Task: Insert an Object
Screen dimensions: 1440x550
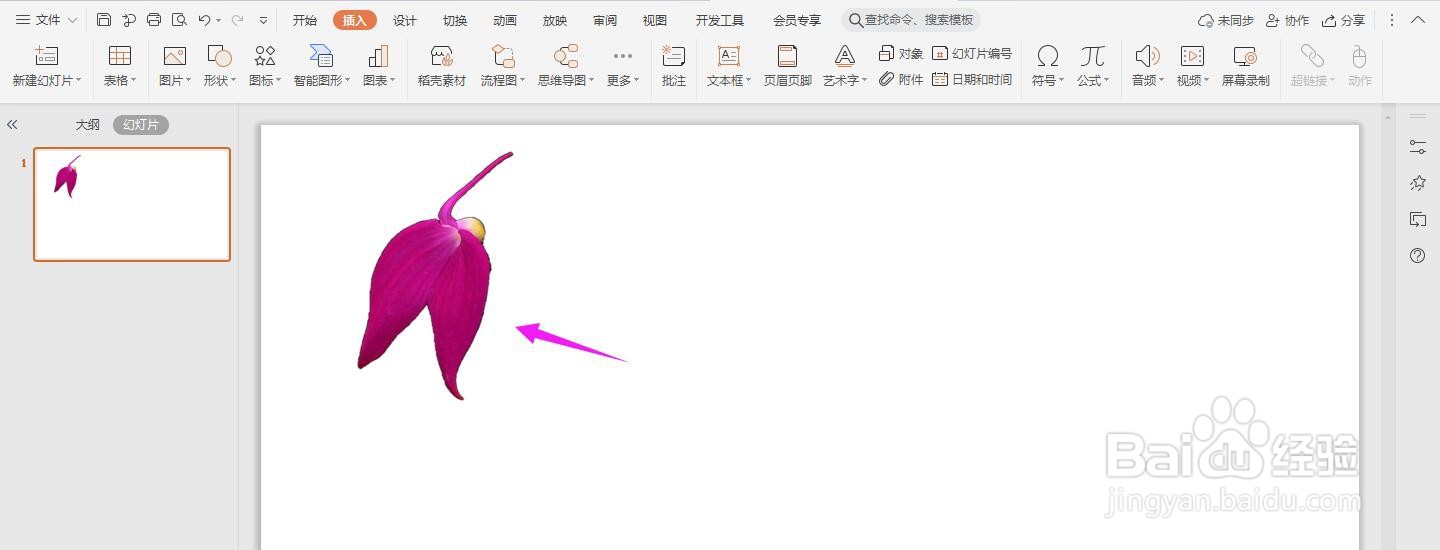Action: 901,53
